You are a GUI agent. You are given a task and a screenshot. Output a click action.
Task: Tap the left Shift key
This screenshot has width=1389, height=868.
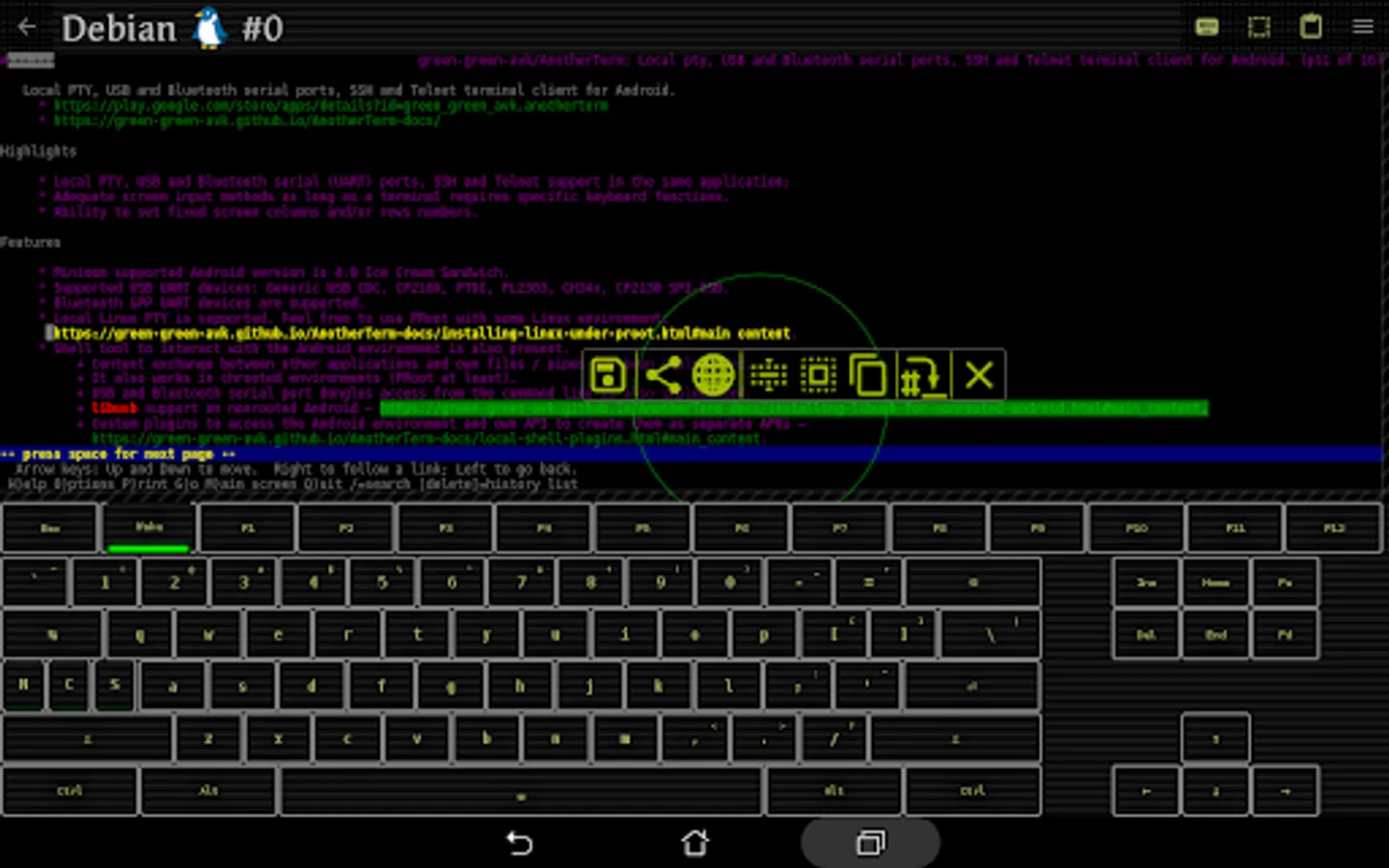click(x=87, y=739)
